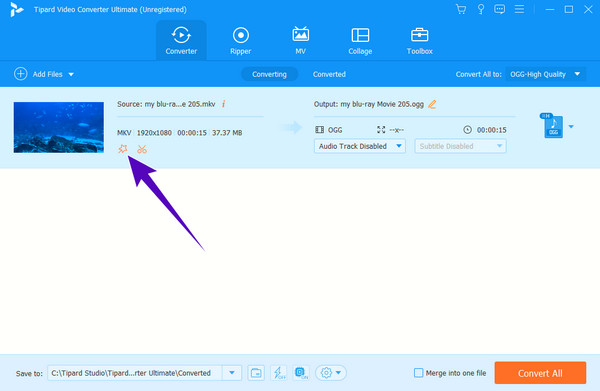Open the Subtitle Disabled dropdown
This screenshot has height=391, width=600.
tap(460, 146)
